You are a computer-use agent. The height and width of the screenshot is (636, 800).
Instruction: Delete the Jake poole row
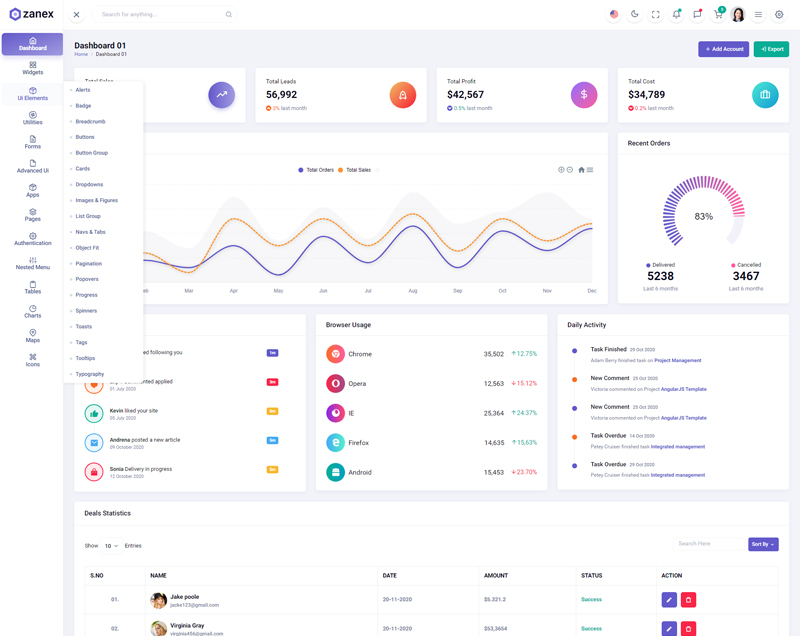(688, 599)
